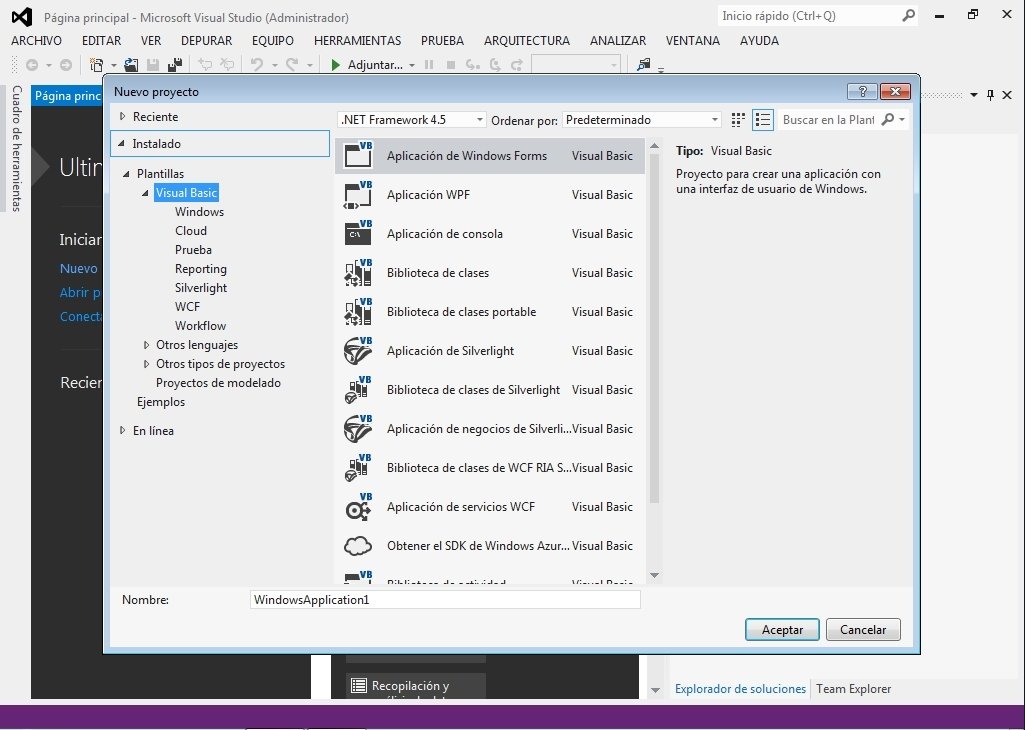Click the Navigate Backward toolbar button
Image resolution: width=1025 pixels, height=730 pixels.
point(31,65)
